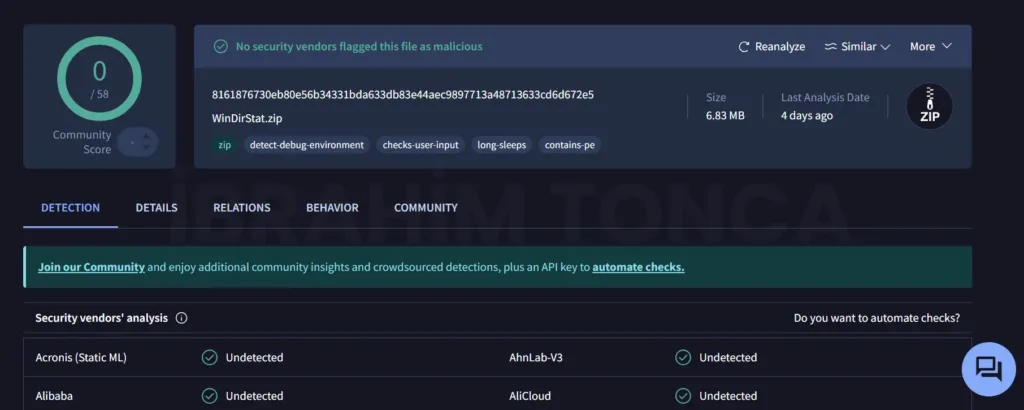Click the checkmark icon in Alibaba row
Image resolution: width=1024 pixels, height=410 pixels.
[x=209, y=396]
